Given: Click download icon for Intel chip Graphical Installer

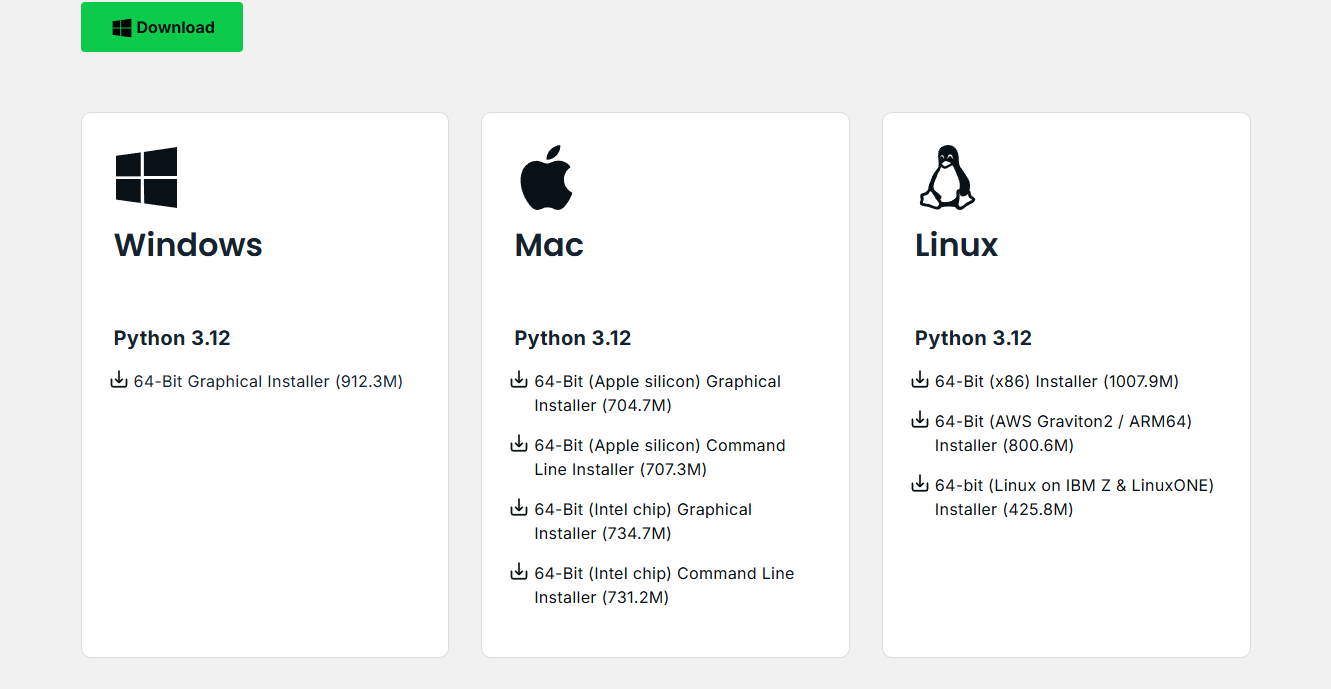Looking at the screenshot, I should (519, 508).
